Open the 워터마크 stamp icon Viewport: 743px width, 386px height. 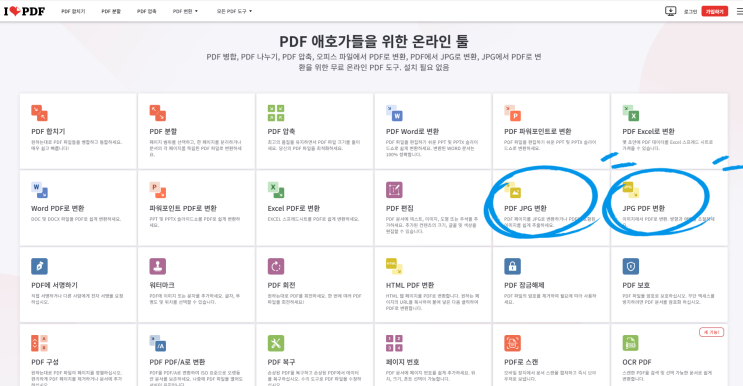point(157,266)
